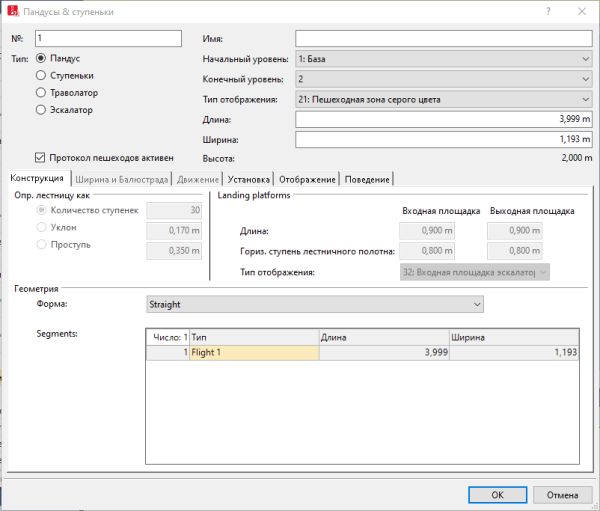Image resolution: width=600 pixels, height=511 pixels.
Task: Close the Пандусы & ступеньки dialog
Action: click(x=581, y=12)
